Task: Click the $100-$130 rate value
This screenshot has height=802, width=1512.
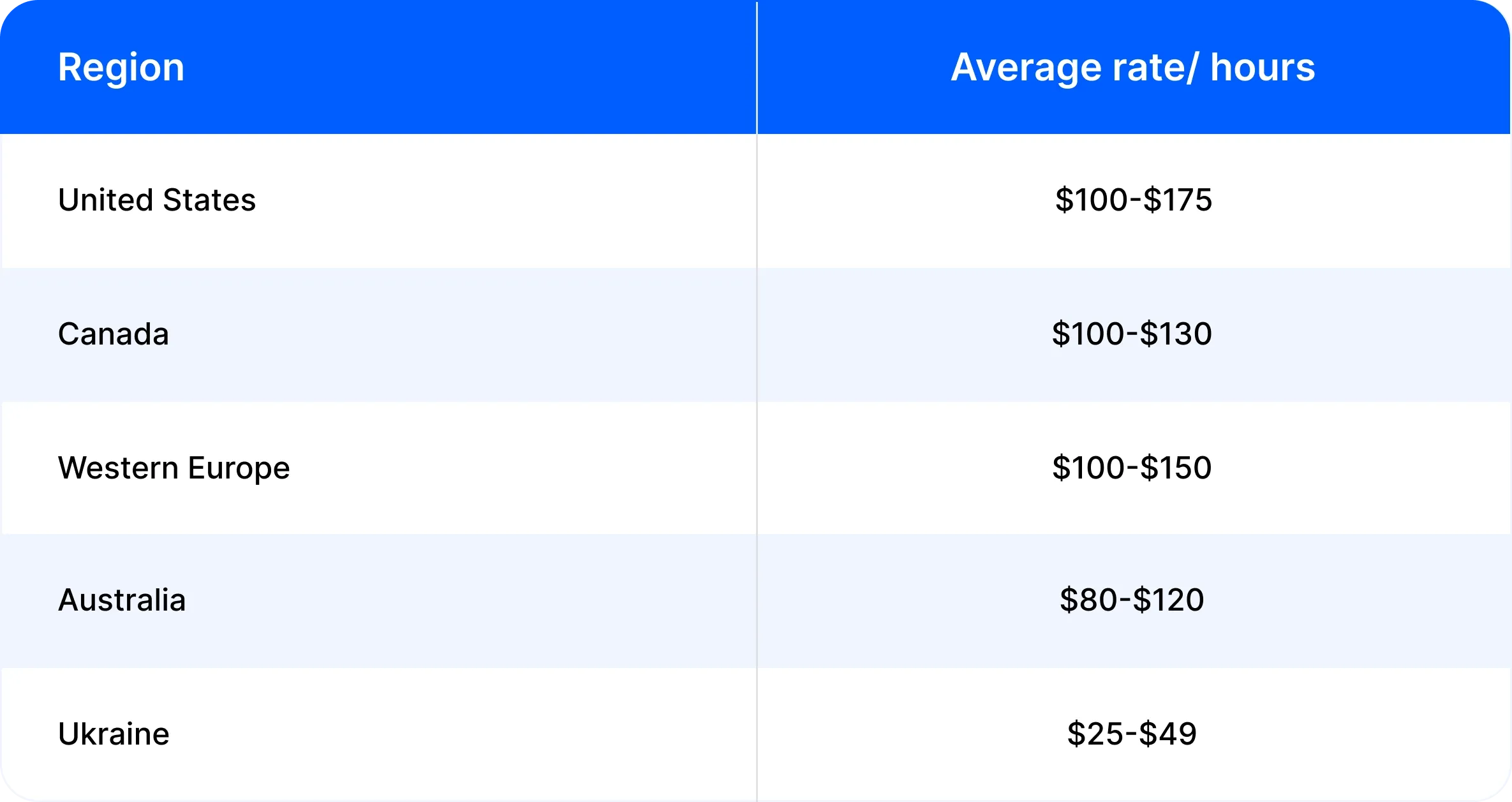Action: point(1132,334)
